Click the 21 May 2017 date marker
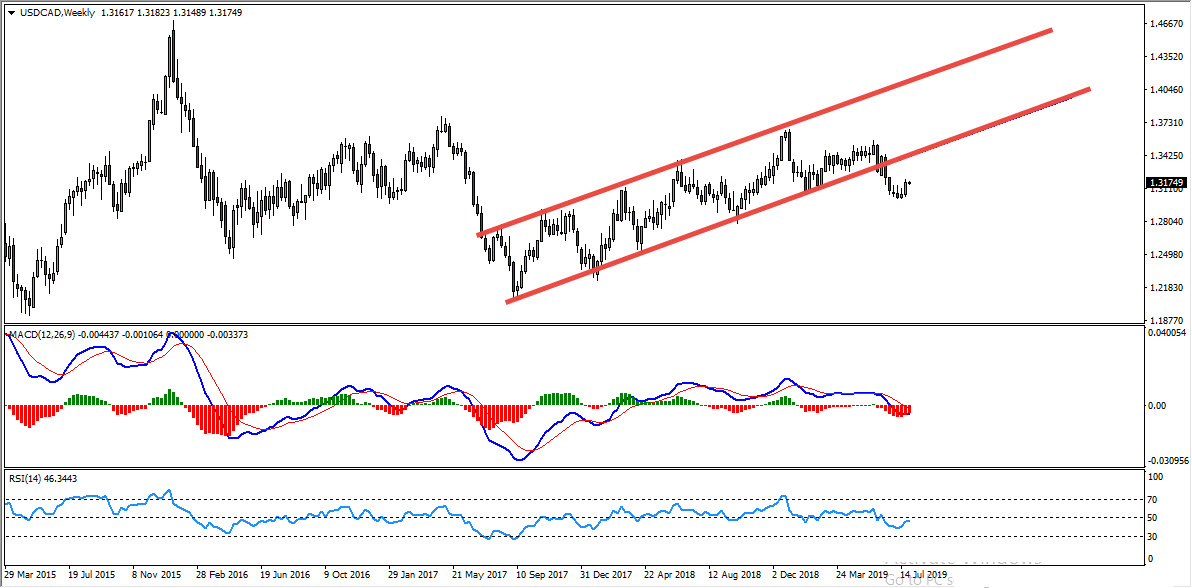Screen dimensions: 1192x588 [480, 576]
